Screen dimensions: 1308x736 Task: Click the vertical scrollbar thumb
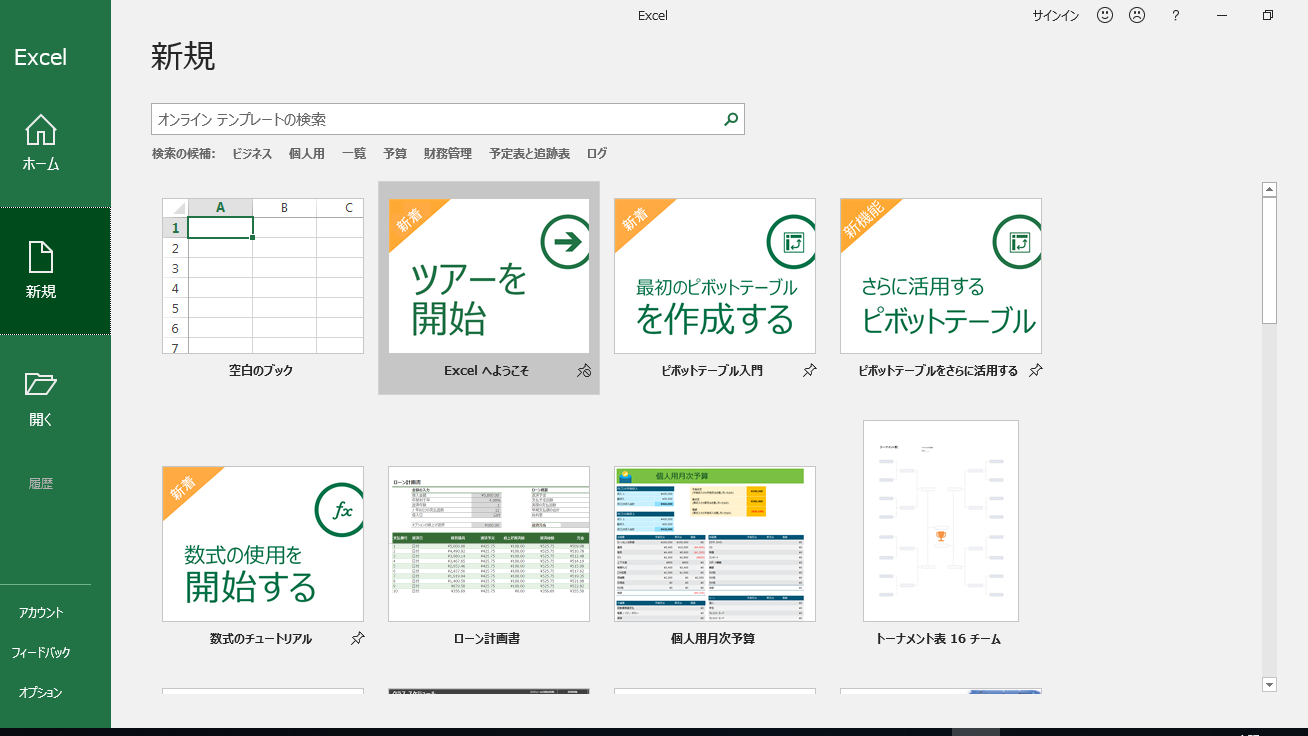click(1270, 260)
